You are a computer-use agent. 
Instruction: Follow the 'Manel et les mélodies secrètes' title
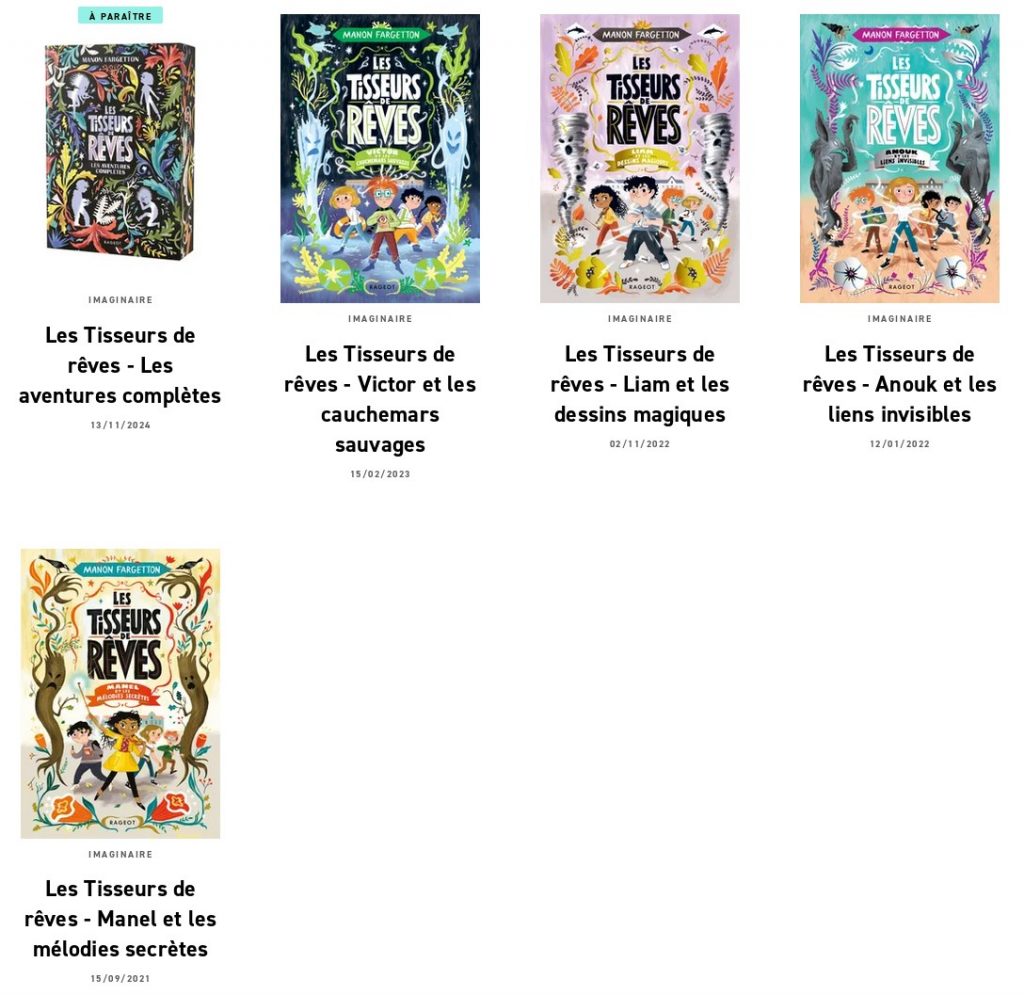pos(120,919)
